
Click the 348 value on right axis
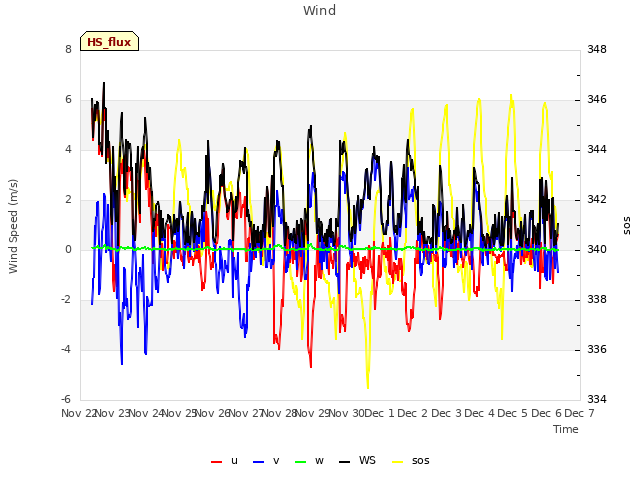click(x=597, y=49)
